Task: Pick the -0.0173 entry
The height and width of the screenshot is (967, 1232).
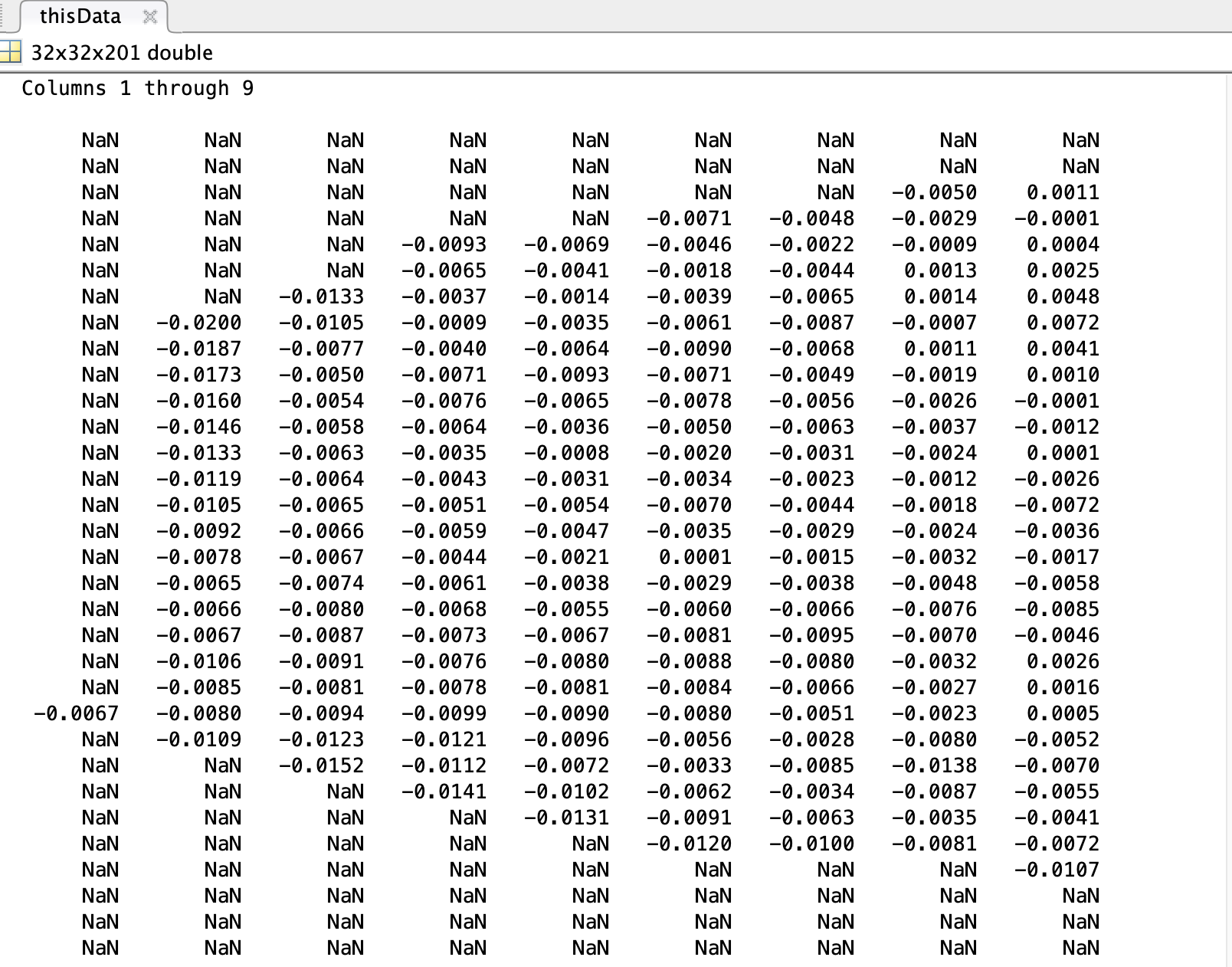Action: point(199,375)
